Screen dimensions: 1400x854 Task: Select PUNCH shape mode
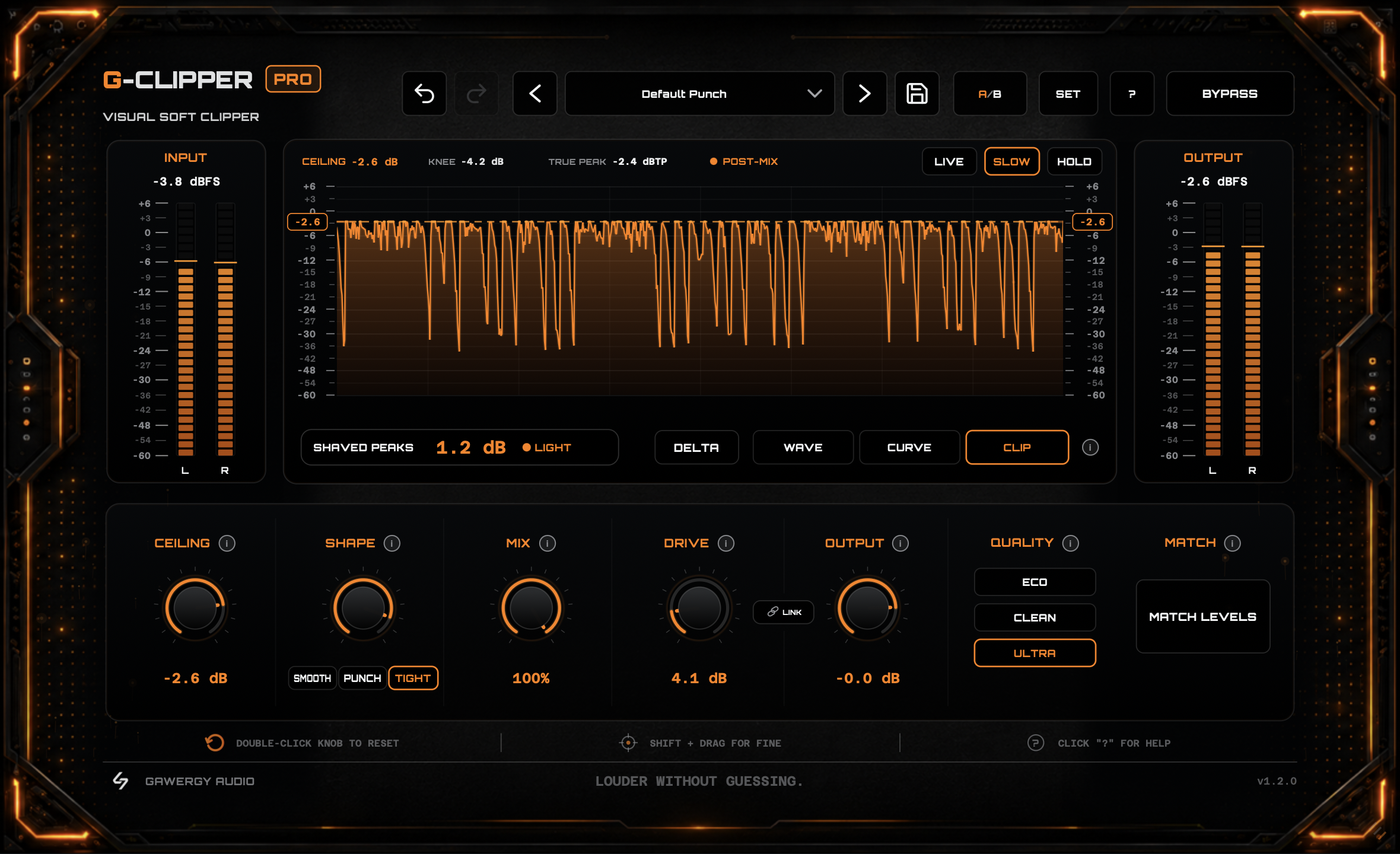tap(362, 678)
